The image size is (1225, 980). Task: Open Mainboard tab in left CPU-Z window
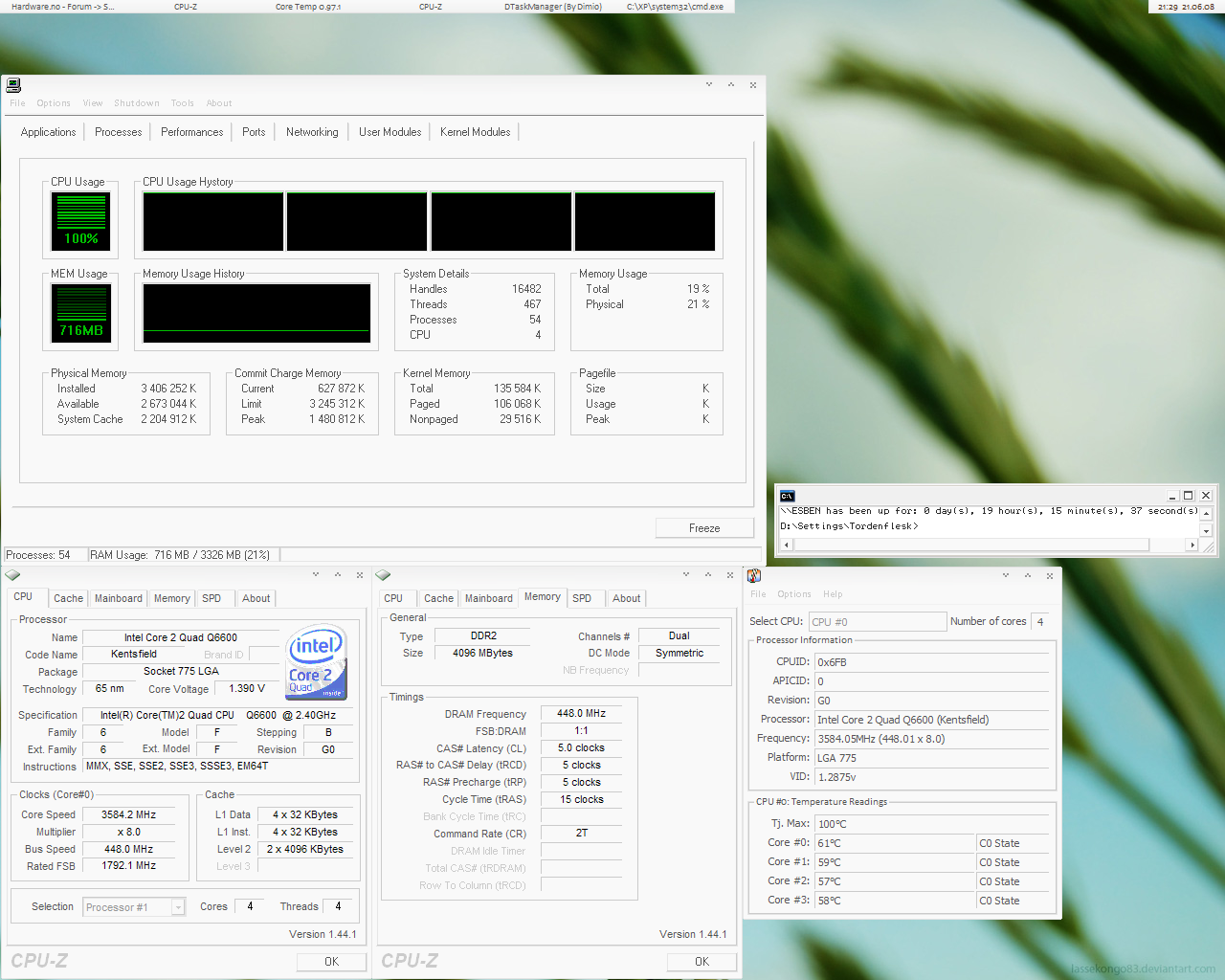(x=119, y=598)
